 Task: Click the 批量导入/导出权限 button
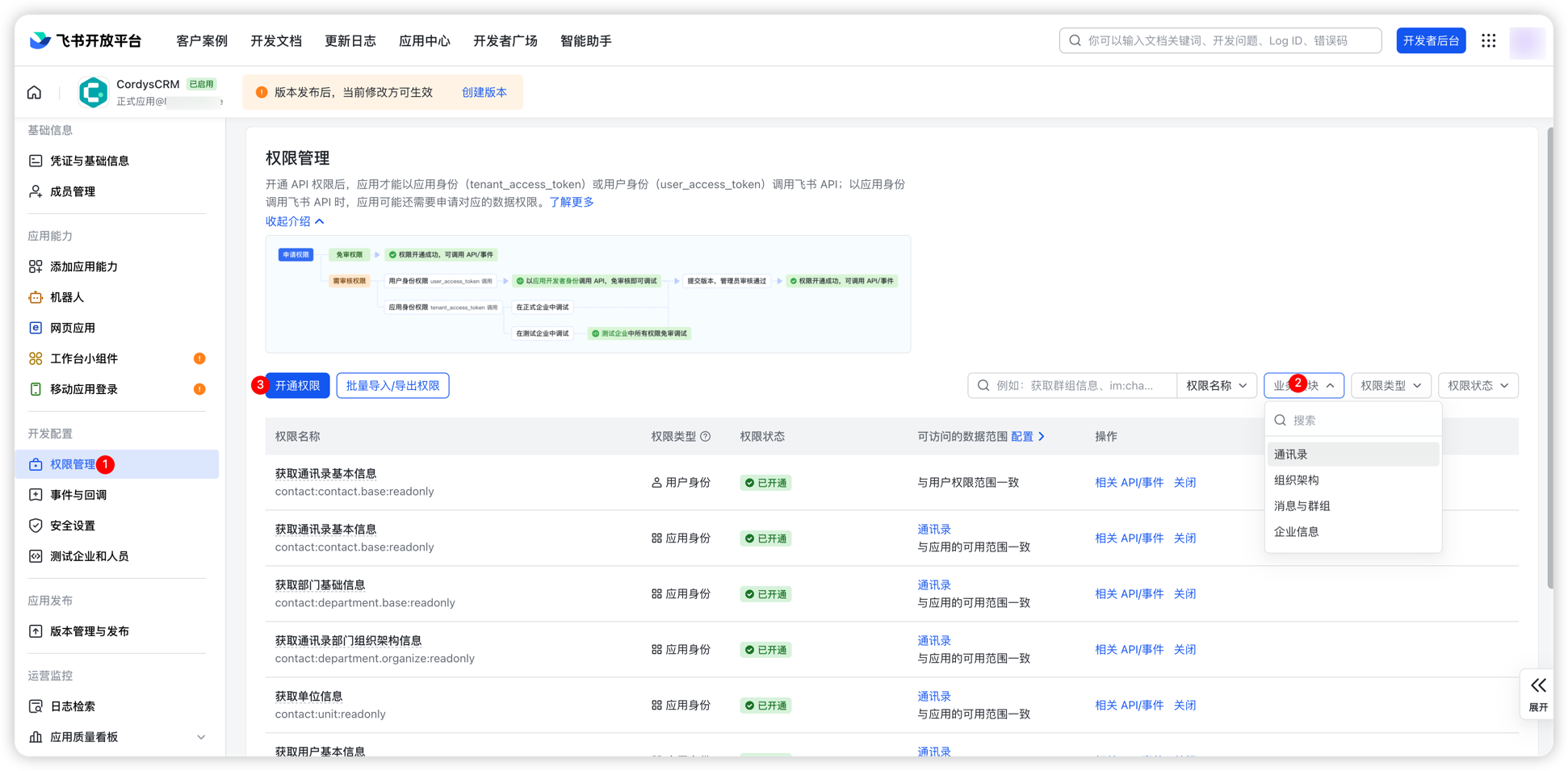pos(392,386)
